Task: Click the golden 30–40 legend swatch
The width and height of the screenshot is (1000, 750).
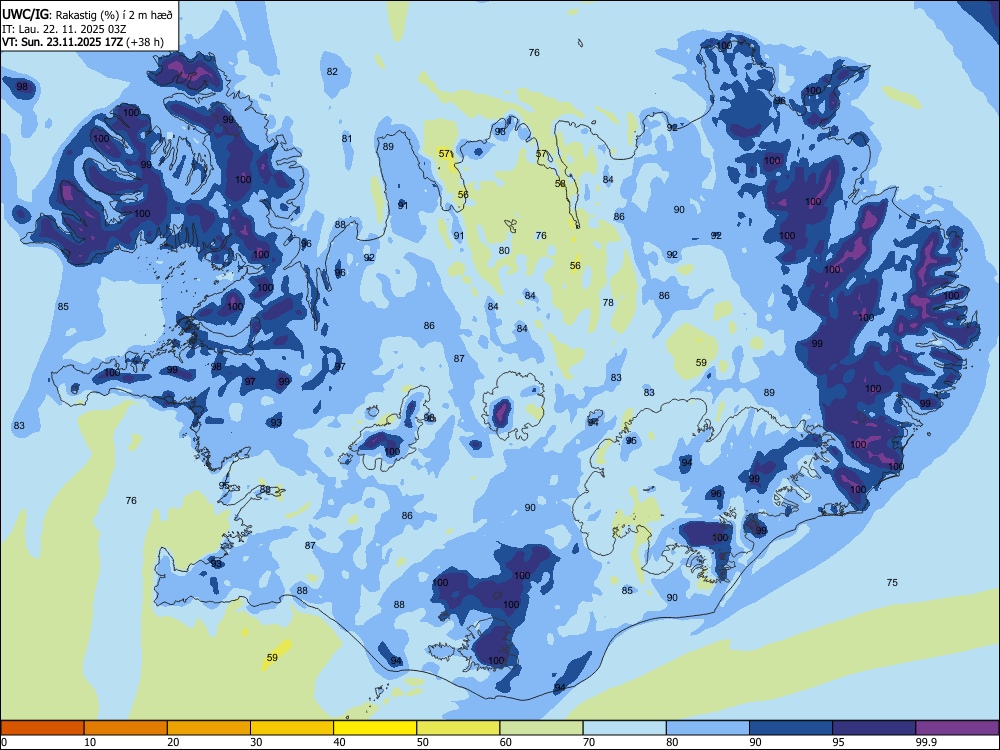Action: pyautogui.click(x=292, y=728)
